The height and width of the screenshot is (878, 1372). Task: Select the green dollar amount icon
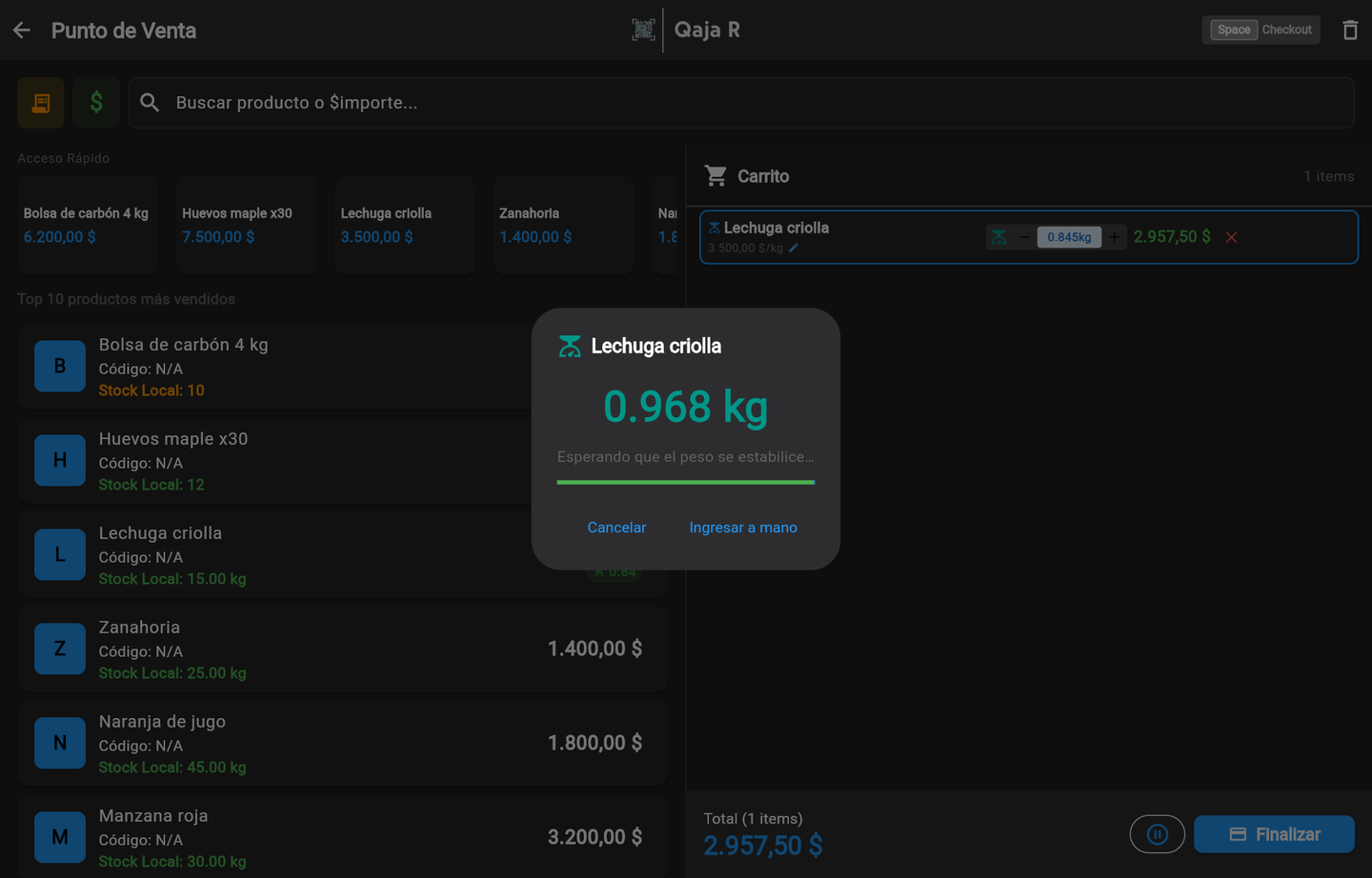click(x=96, y=103)
